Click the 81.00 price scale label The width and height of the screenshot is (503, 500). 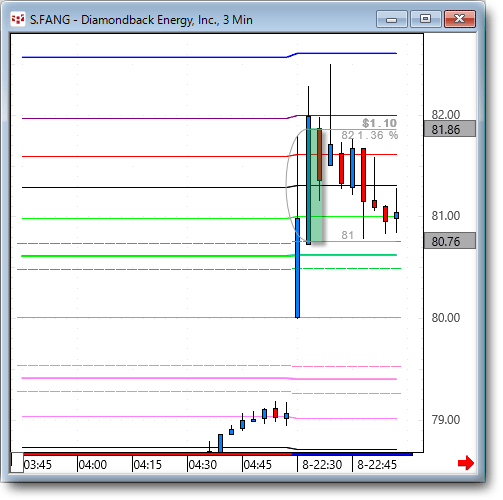click(446, 216)
